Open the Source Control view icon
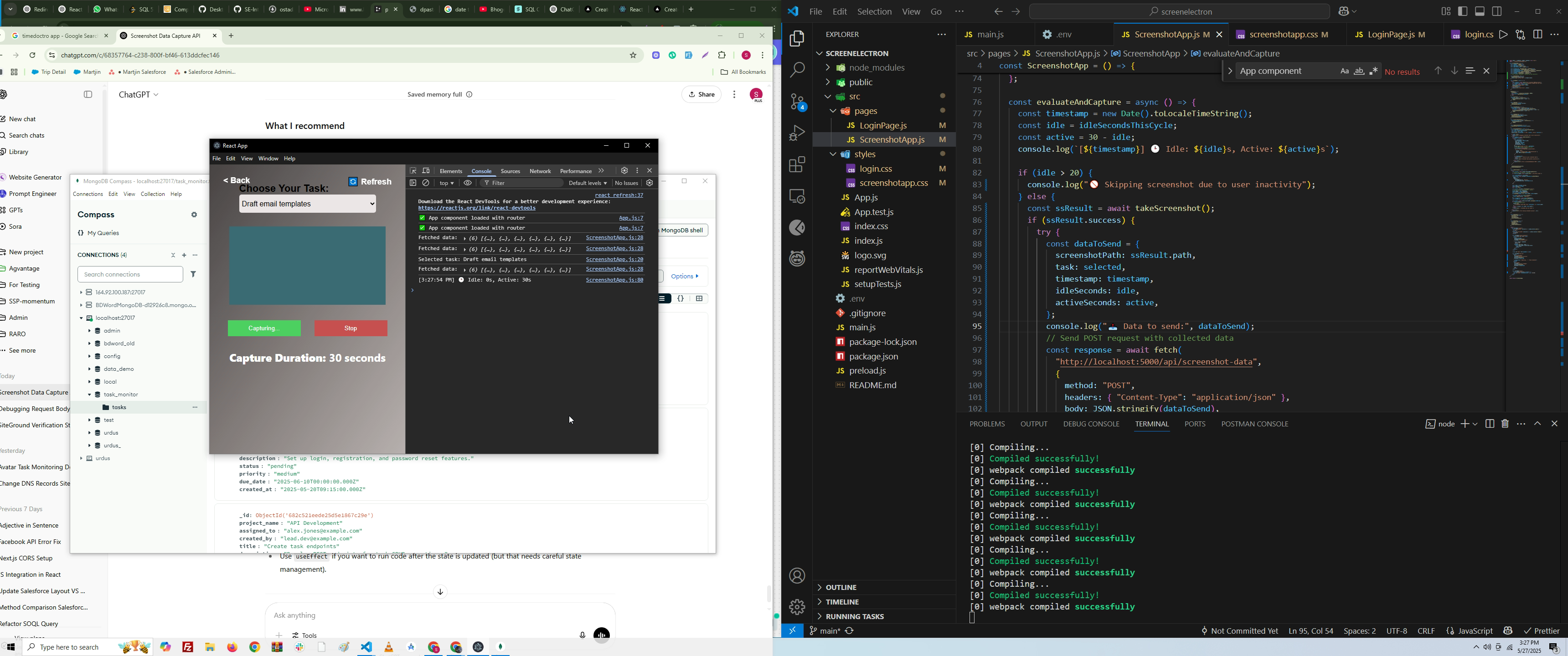The image size is (1568, 656). 797,102
